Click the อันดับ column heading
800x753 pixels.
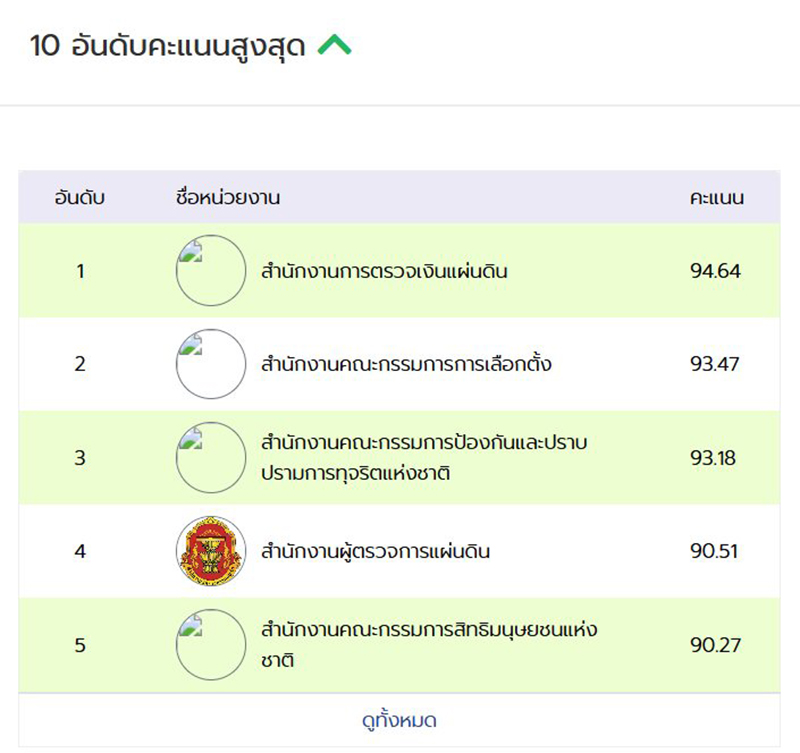tap(81, 198)
